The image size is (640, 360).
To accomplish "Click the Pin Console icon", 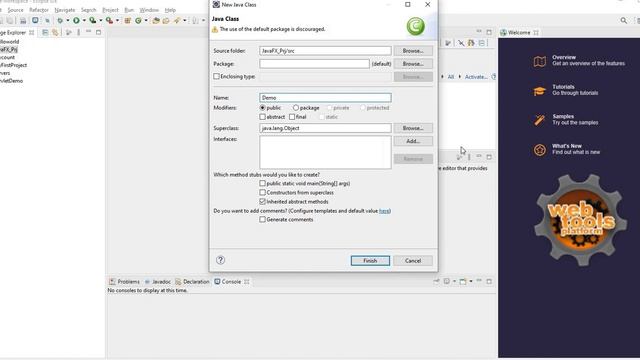I will [436, 281].
